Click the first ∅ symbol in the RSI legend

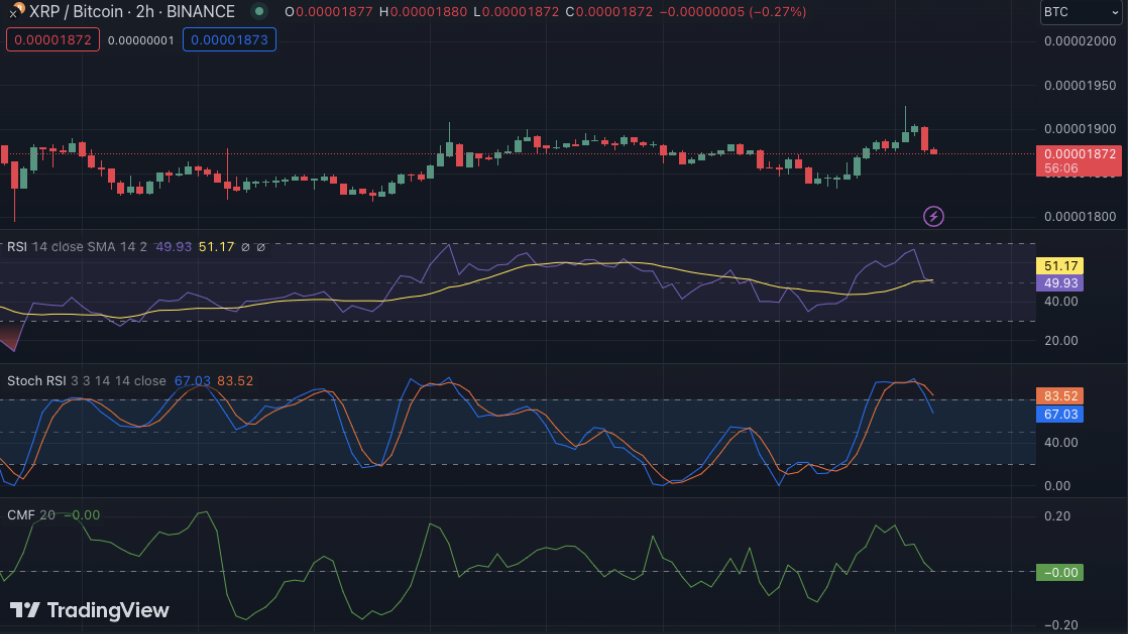pos(245,247)
